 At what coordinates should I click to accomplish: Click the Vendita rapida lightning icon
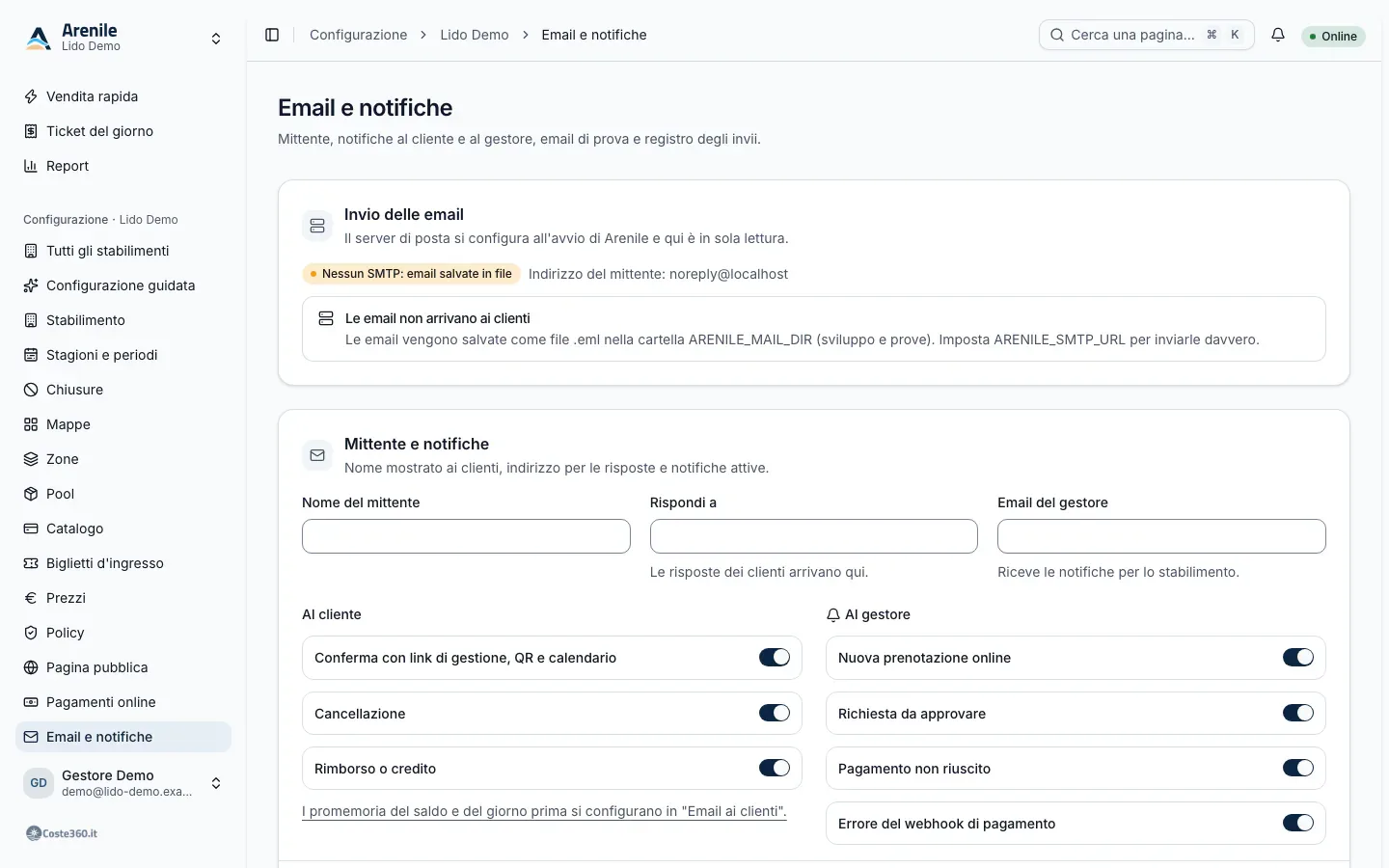[x=31, y=96]
